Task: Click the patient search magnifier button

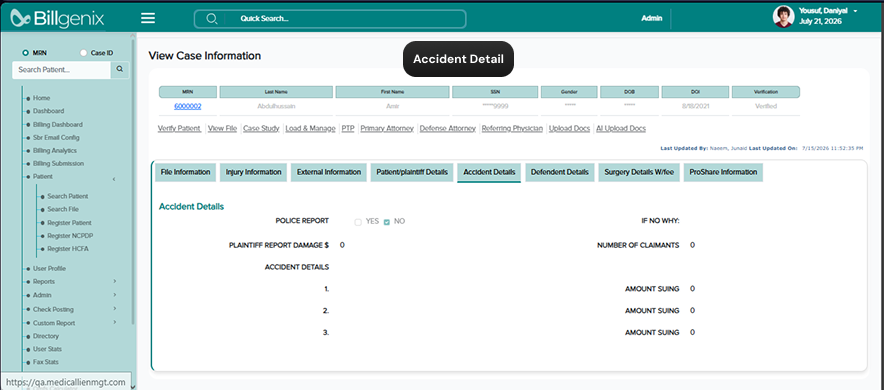Action: (x=120, y=70)
